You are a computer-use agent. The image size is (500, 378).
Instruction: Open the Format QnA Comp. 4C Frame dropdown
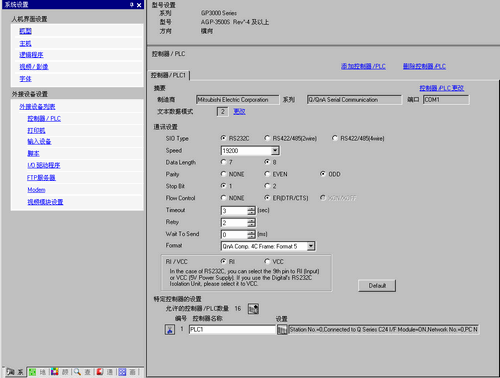[x=311, y=246]
